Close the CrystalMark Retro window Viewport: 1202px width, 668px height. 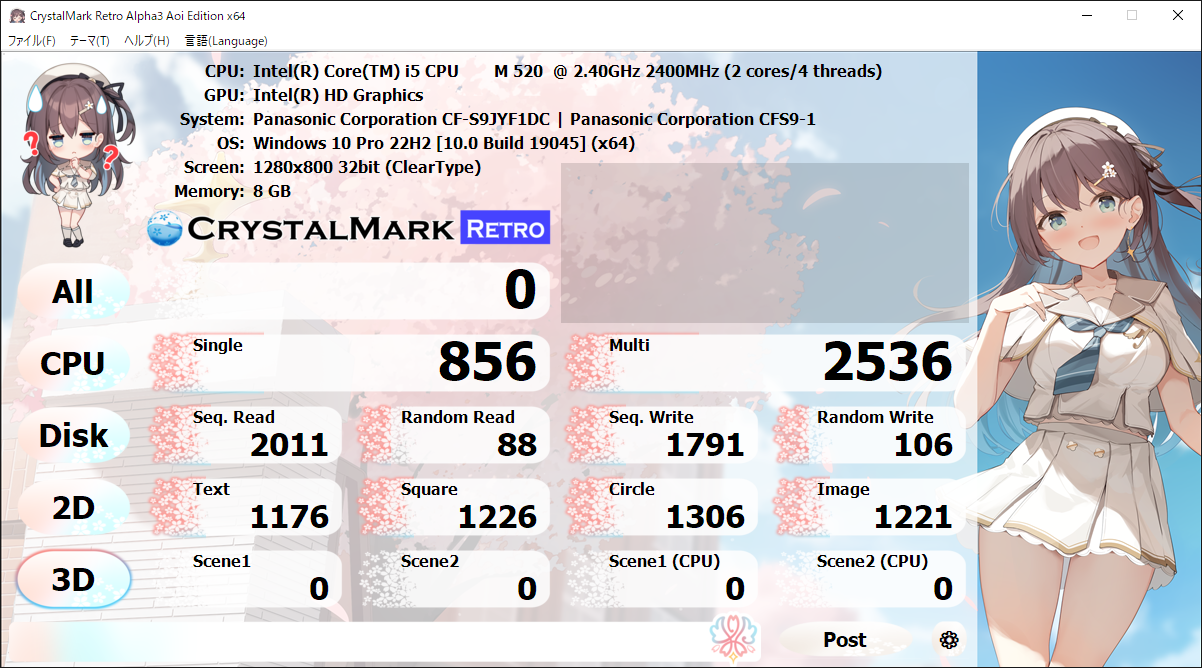1178,15
